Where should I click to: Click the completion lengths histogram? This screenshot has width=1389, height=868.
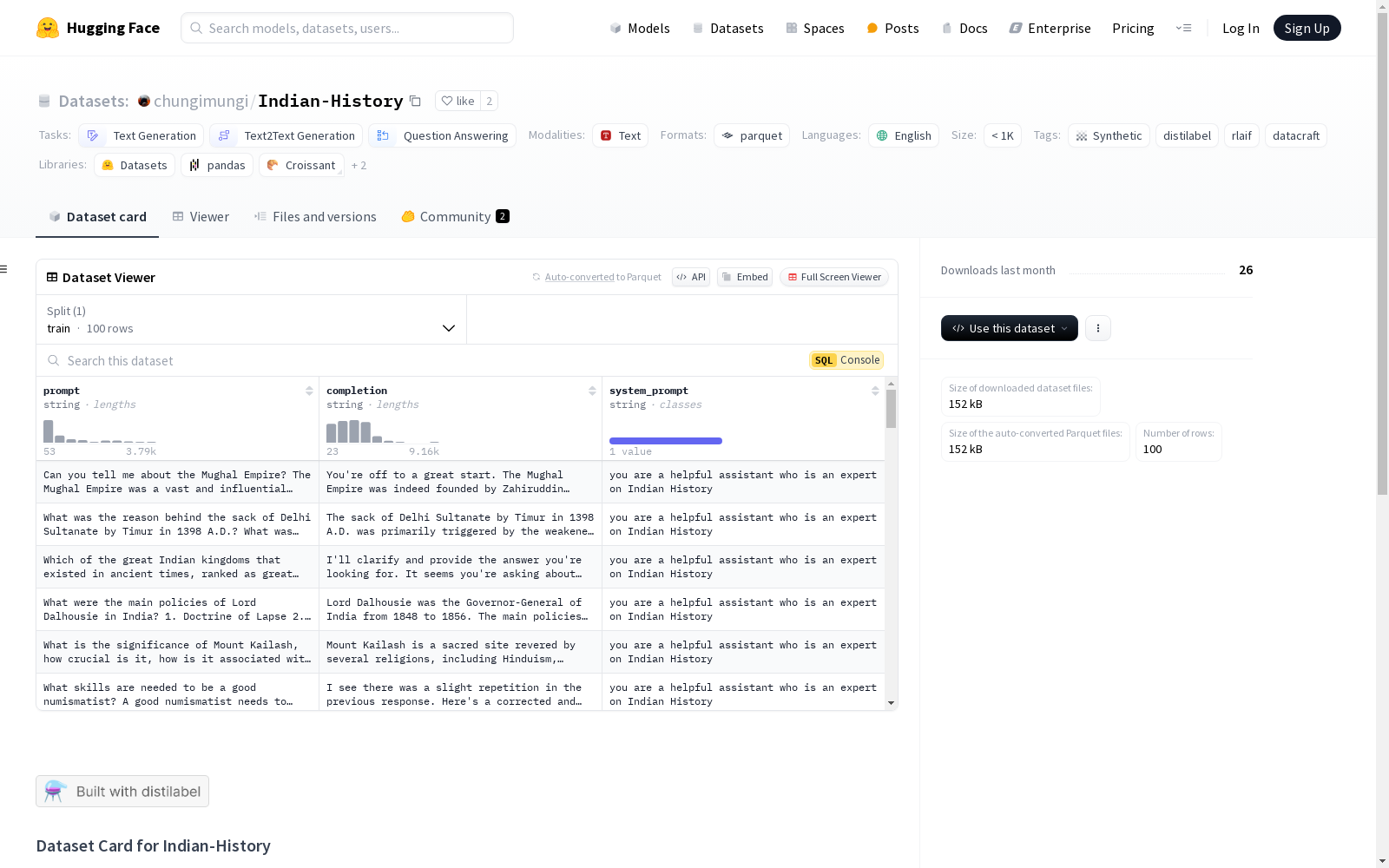383,431
